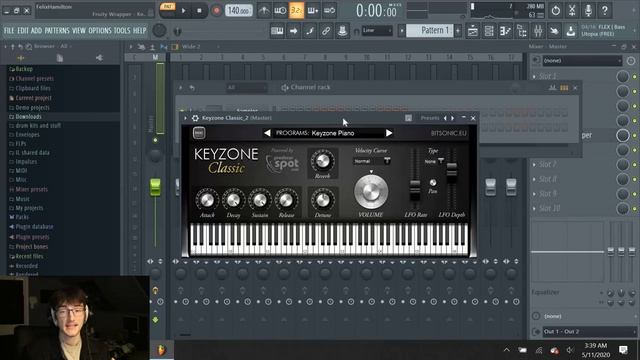Viewport: 640px width, 360px height.
Task: Start playback with the play button
Action: click(x=184, y=11)
